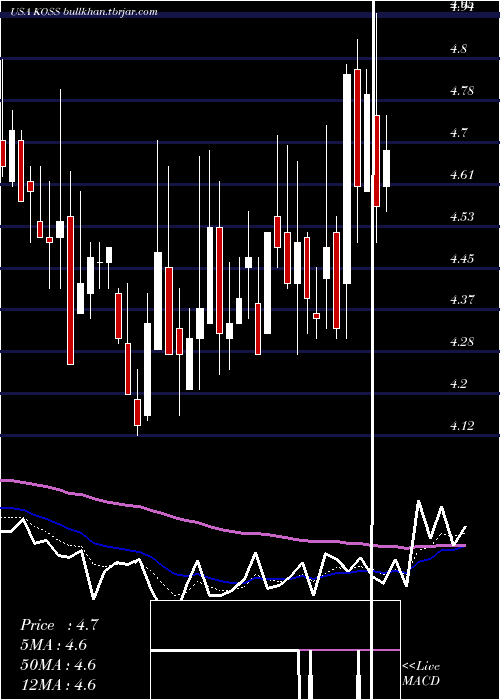The width and height of the screenshot is (500, 700).
Task: Select the 4.53 price axis label
Action: coord(462,217)
